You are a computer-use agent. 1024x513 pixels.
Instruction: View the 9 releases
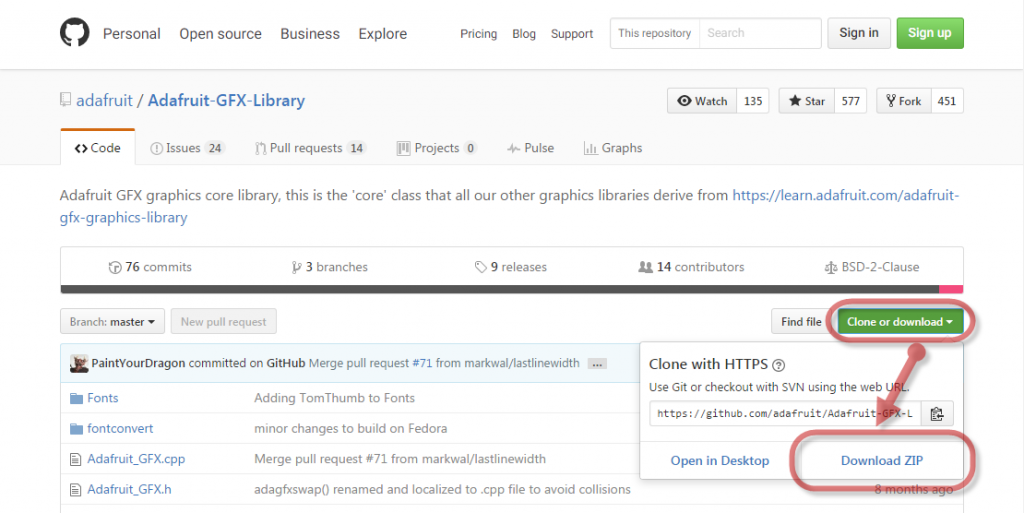point(511,267)
